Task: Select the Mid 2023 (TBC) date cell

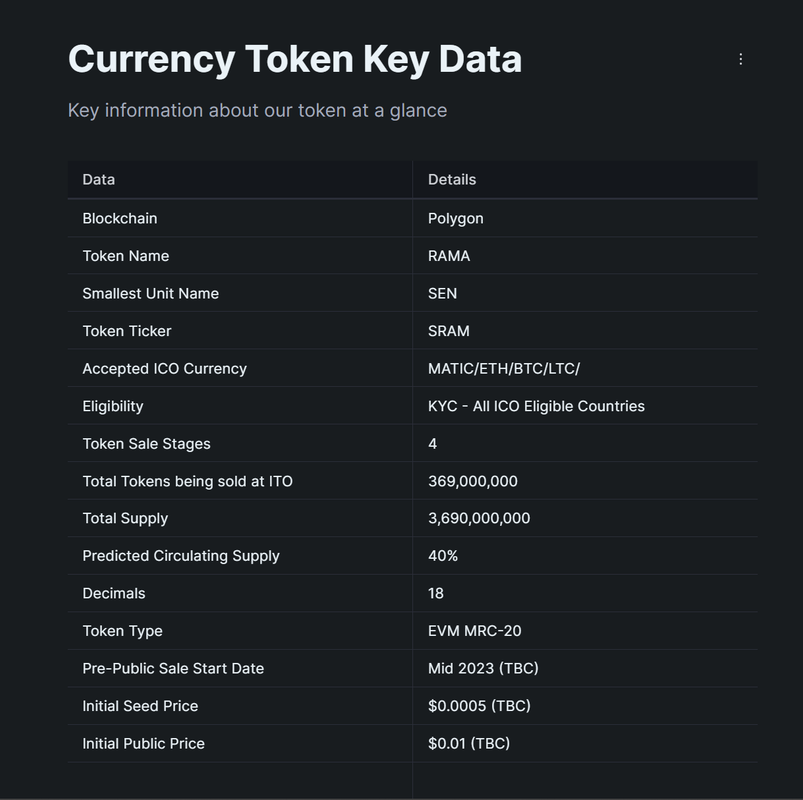Action: 585,668
